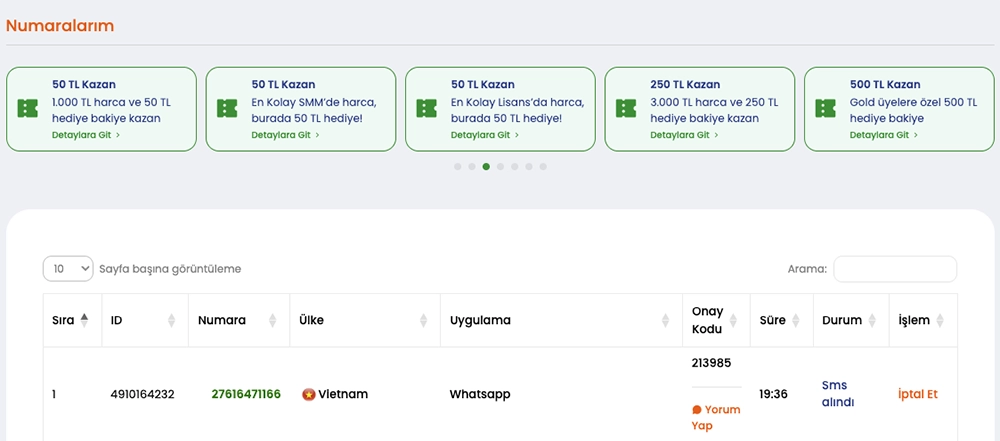Image resolution: width=1000 pixels, height=441 pixels.
Task: Sort table by Ülke column
Action: click(x=422, y=320)
